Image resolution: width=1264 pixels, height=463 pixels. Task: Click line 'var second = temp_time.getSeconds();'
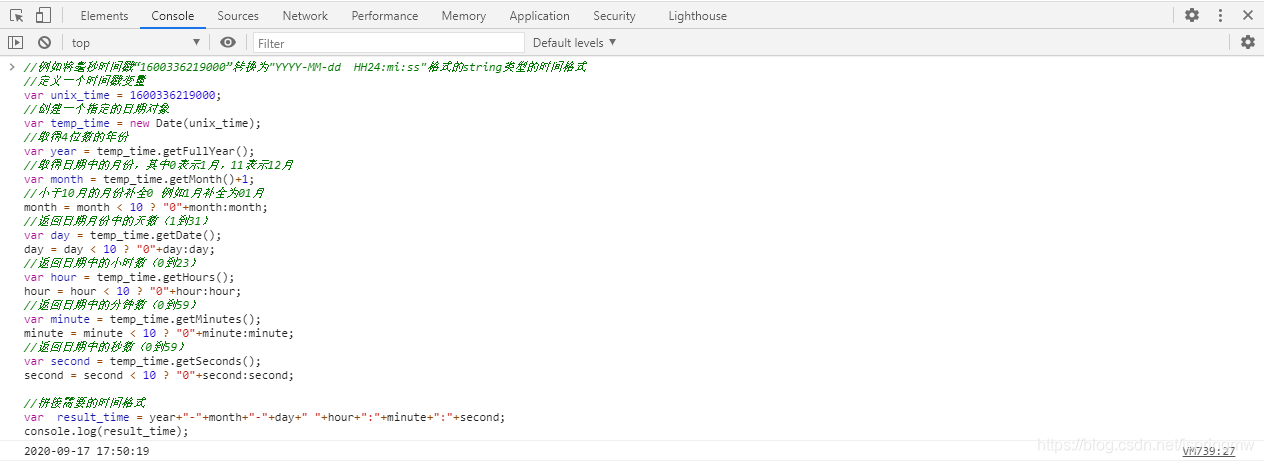tap(142, 361)
